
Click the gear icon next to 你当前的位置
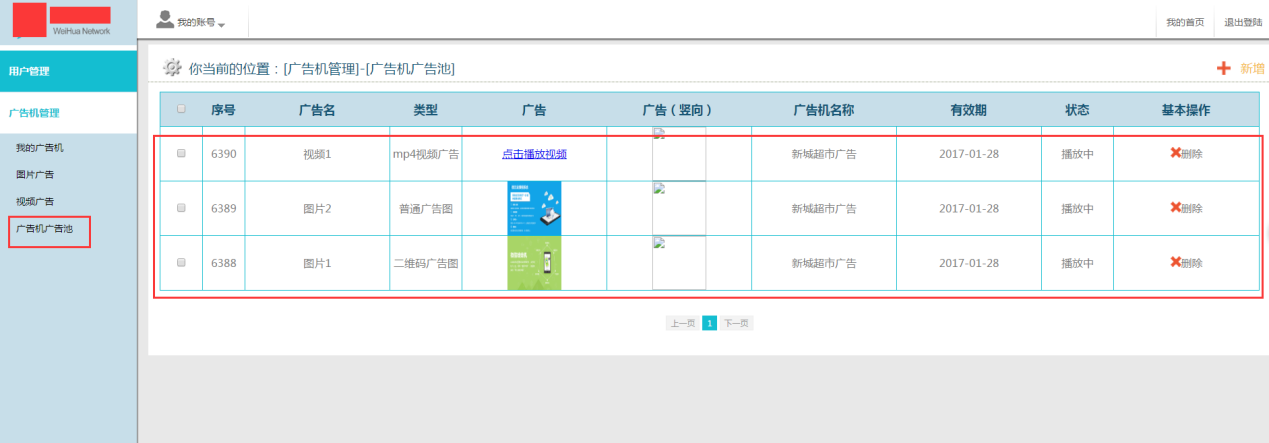click(x=172, y=68)
